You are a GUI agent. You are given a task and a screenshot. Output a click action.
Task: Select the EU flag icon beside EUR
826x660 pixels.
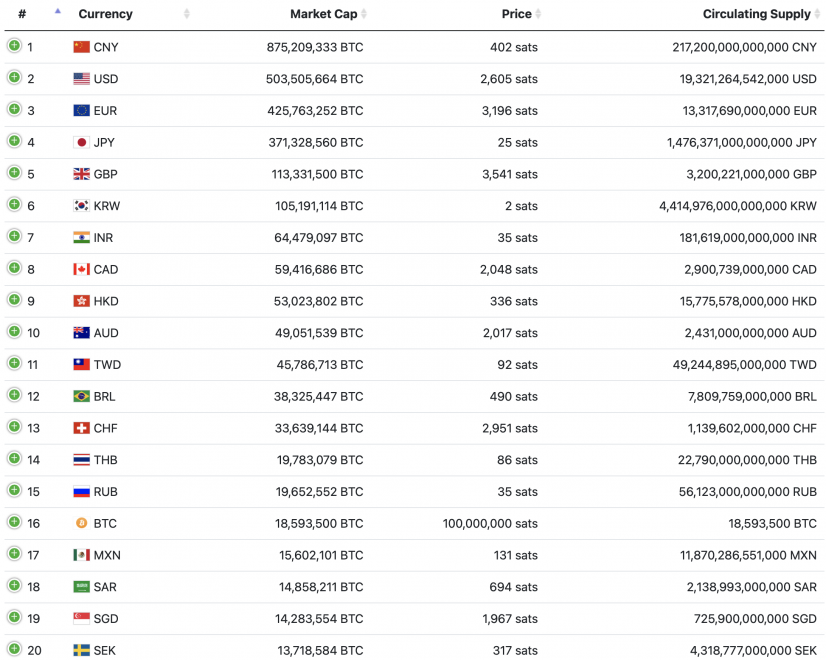(x=80, y=110)
